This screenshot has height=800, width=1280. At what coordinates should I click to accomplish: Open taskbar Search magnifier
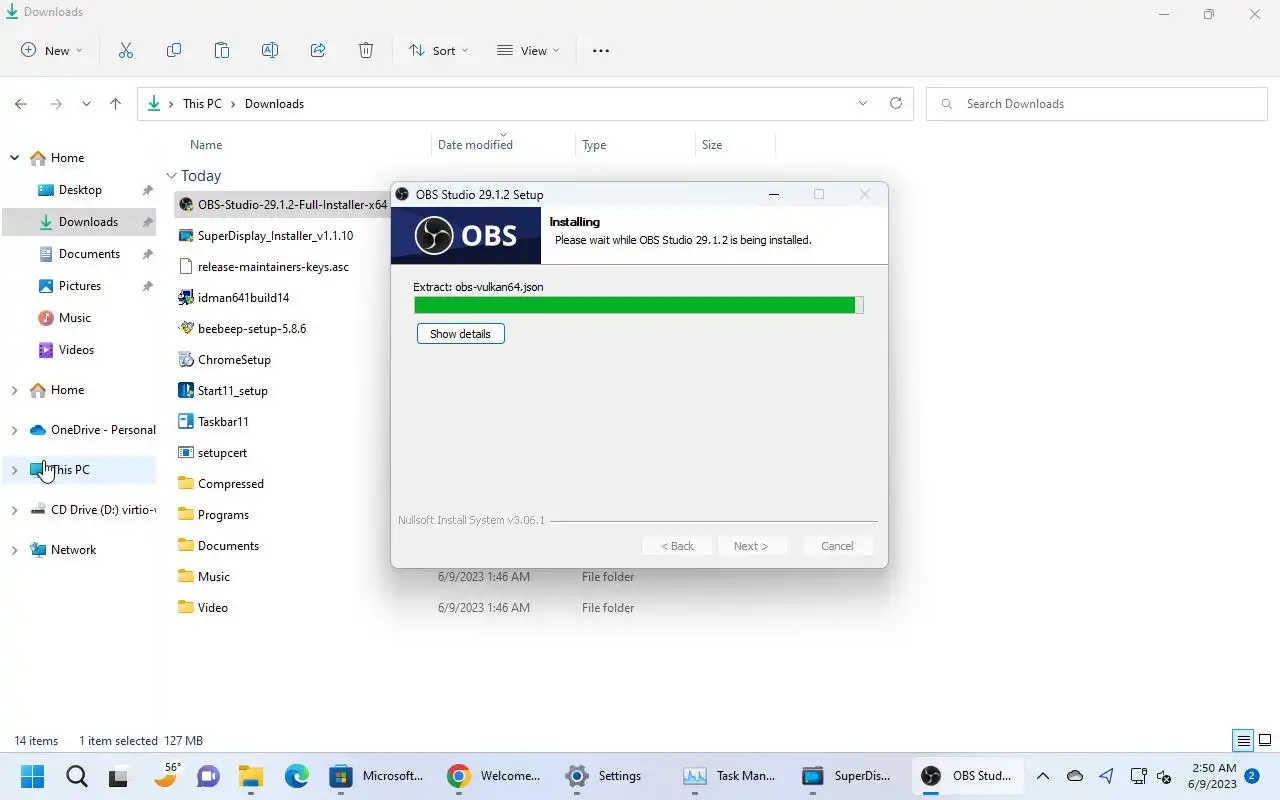pos(76,776)
